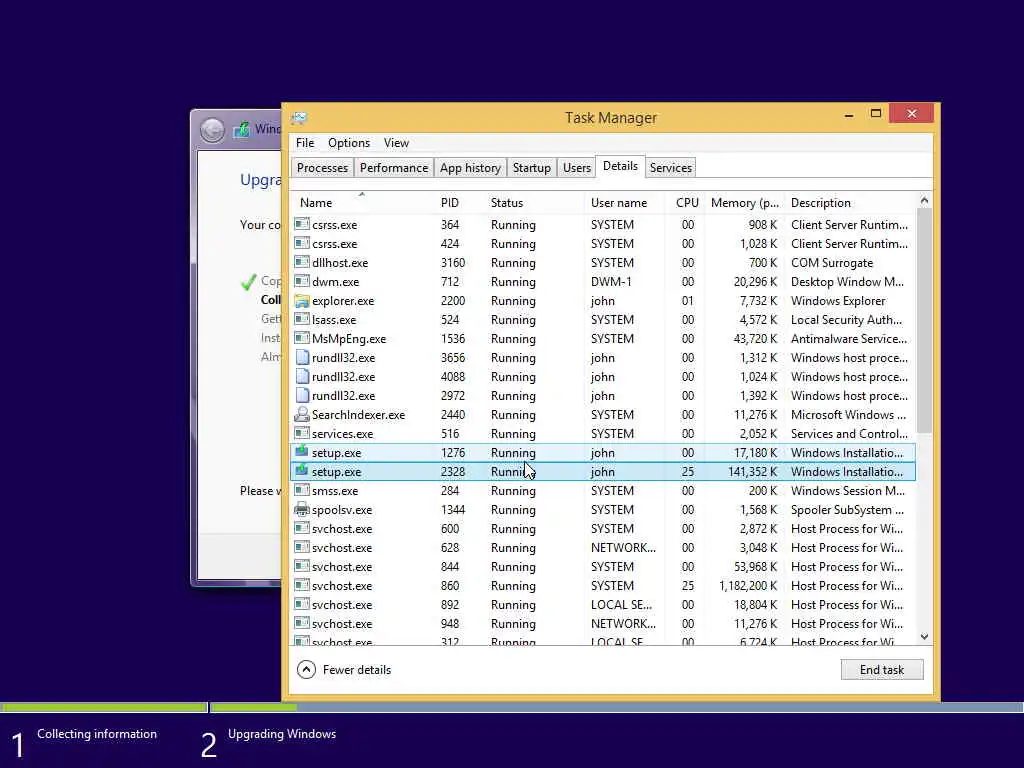Image resolution: width=1024 pixels, height=768 pixels.
Task: Open the File menu
Action: pos(304,143)
